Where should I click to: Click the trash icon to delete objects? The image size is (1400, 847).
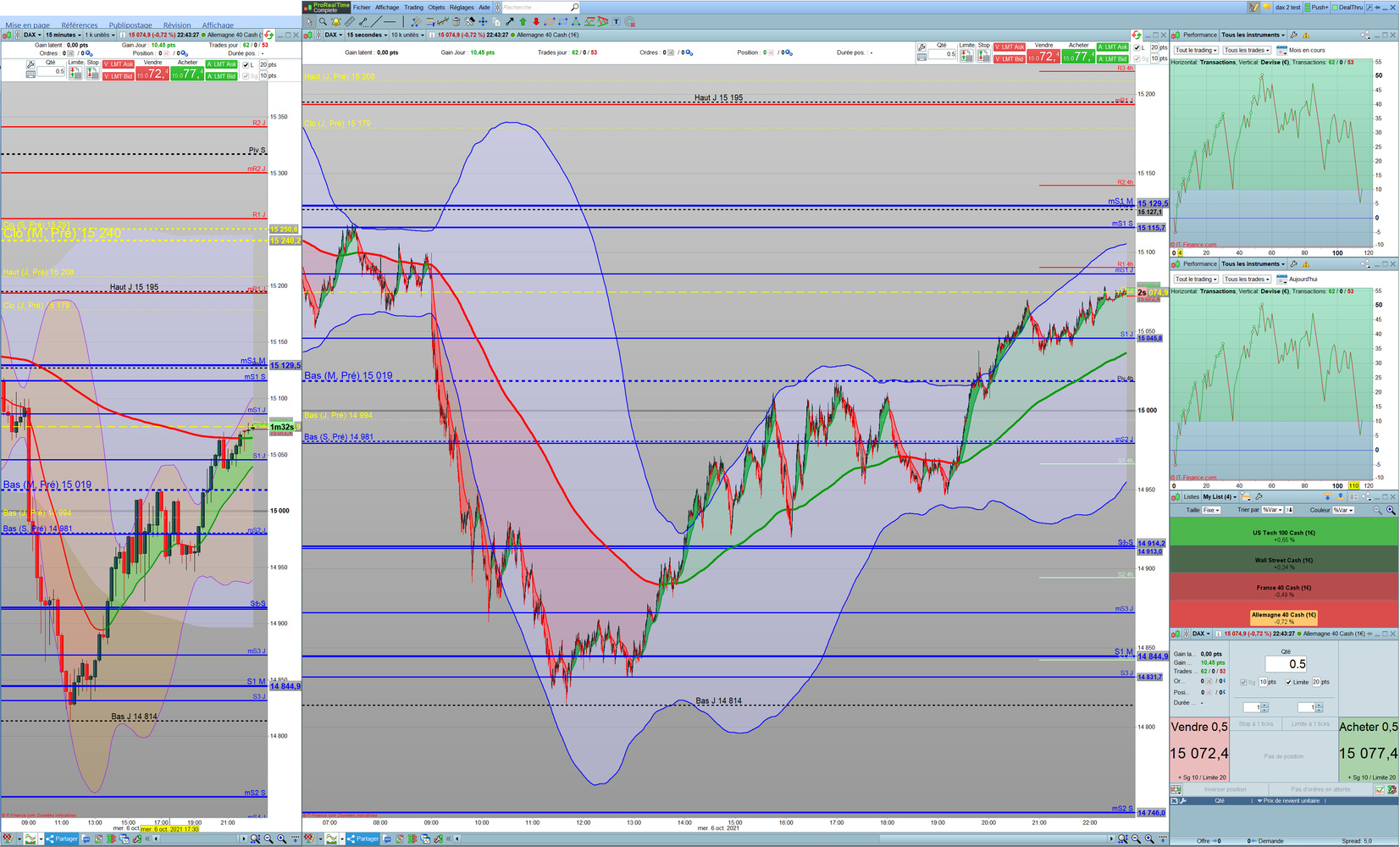coord(457,22)
